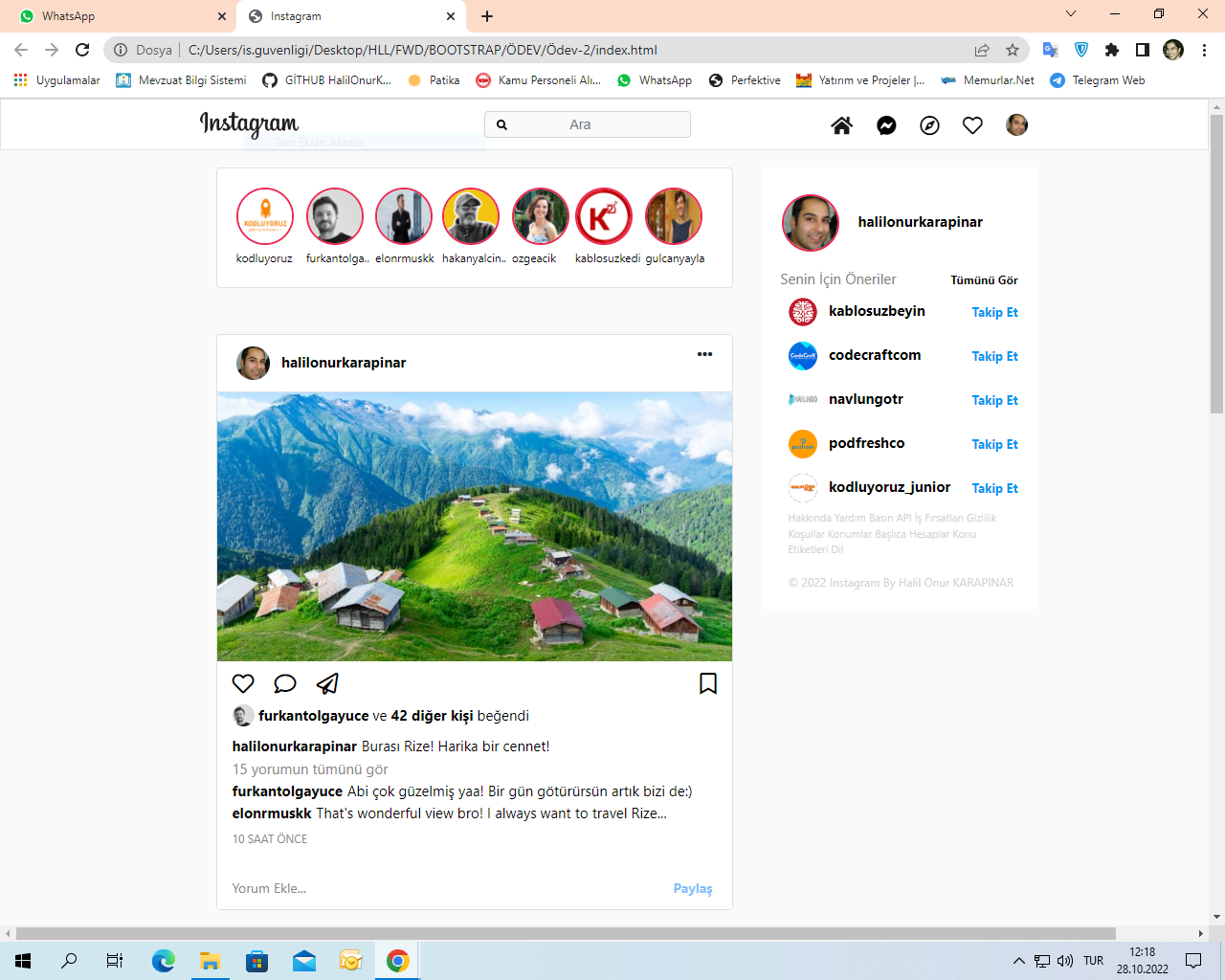
Task: Open the Home feed icon
Action: tap(841, 124)
